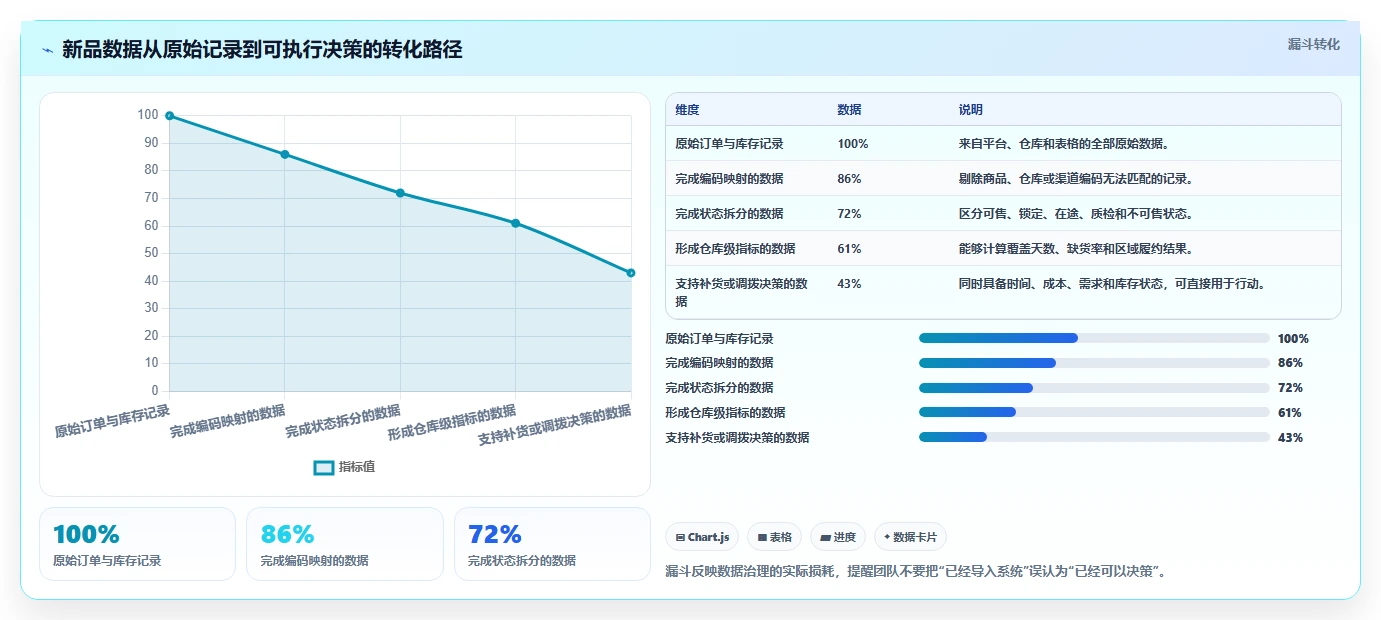Click the chart data point at 43
1381x620 pixels.
click(x=631, y=273)
